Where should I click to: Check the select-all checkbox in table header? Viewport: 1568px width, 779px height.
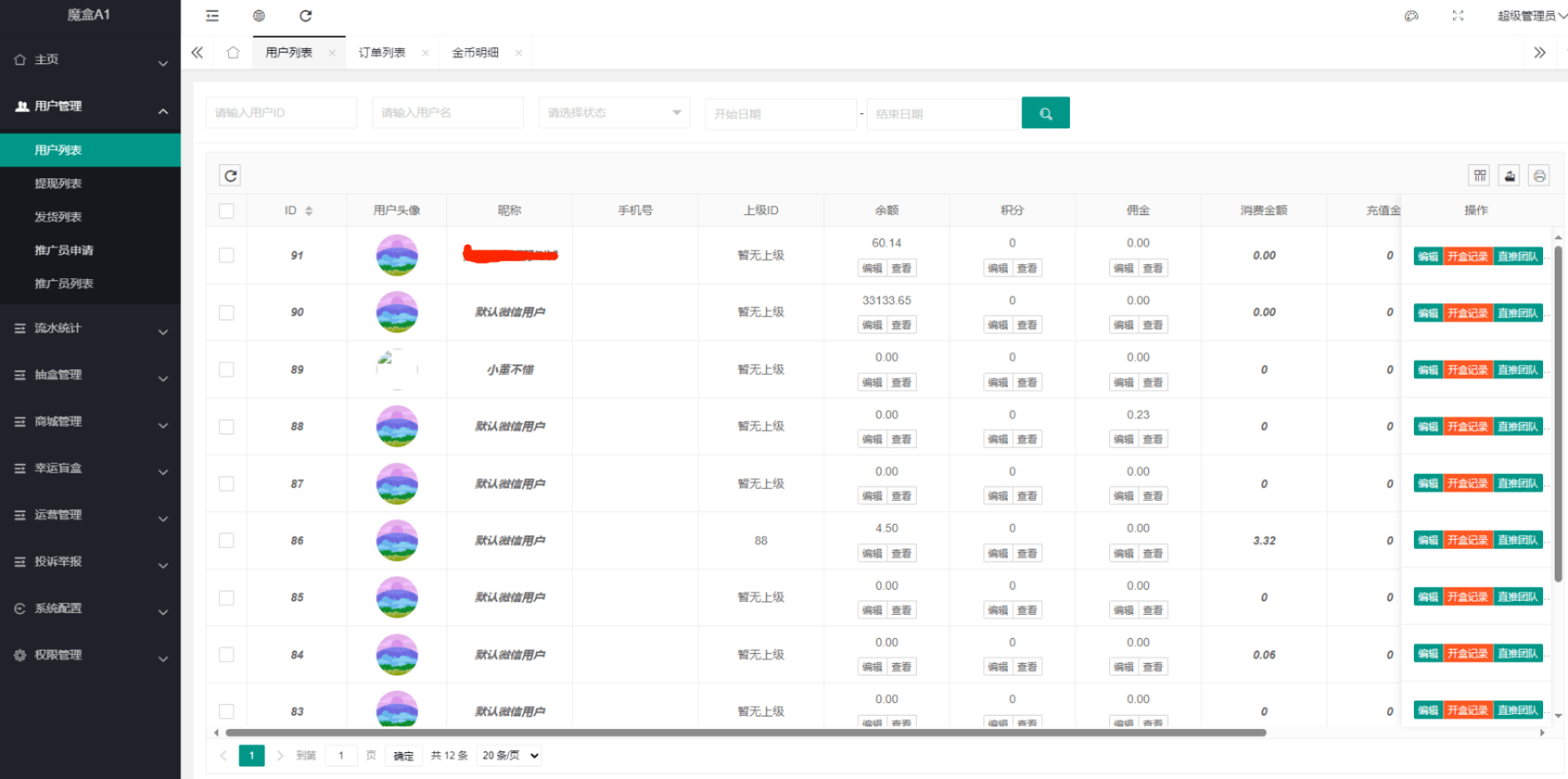click(x=226, y=210)
